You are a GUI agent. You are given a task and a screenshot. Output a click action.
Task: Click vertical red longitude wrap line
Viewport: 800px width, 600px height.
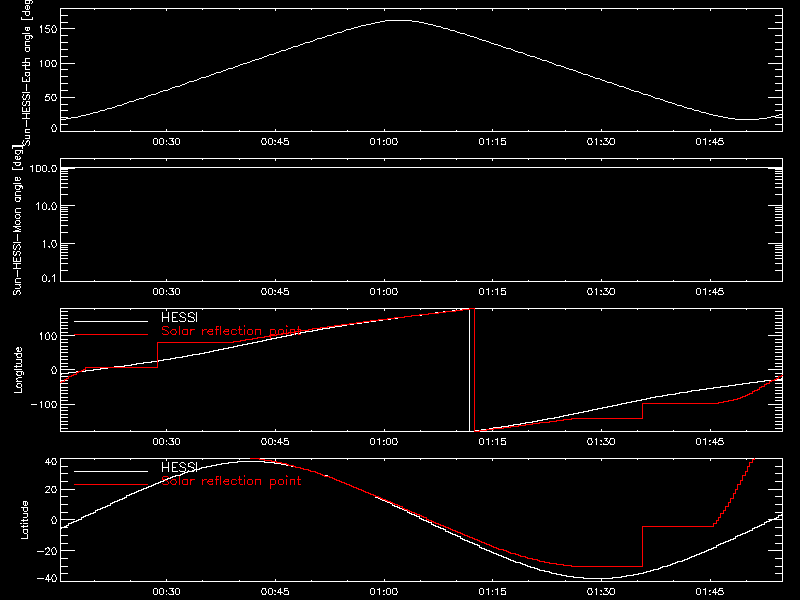474,370
